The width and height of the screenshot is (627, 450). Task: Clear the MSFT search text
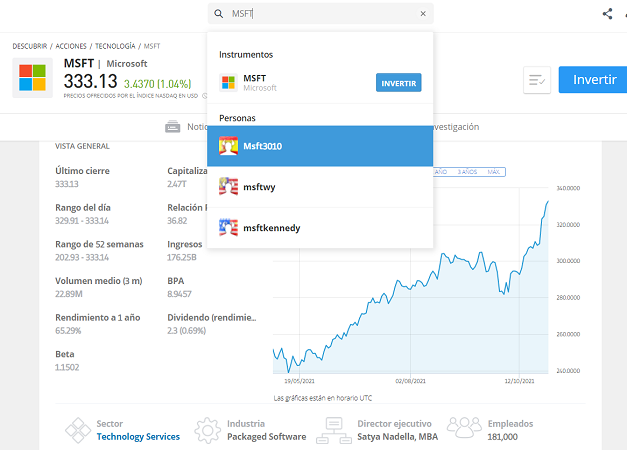423,14
